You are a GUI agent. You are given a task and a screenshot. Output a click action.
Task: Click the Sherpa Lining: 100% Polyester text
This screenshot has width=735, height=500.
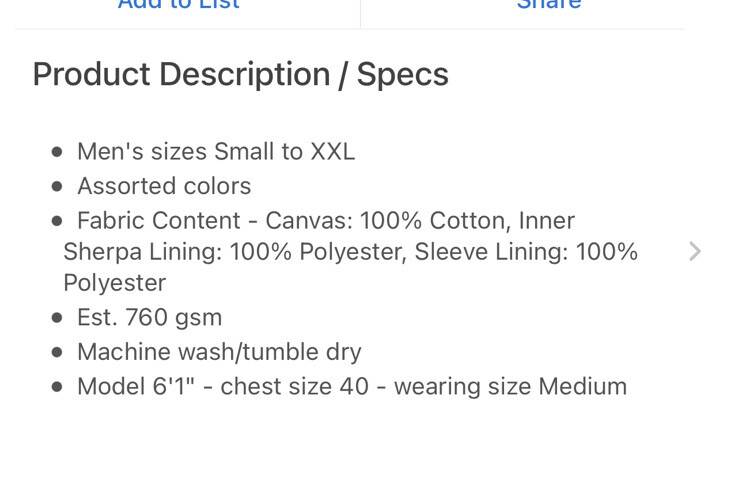(235, 252)
